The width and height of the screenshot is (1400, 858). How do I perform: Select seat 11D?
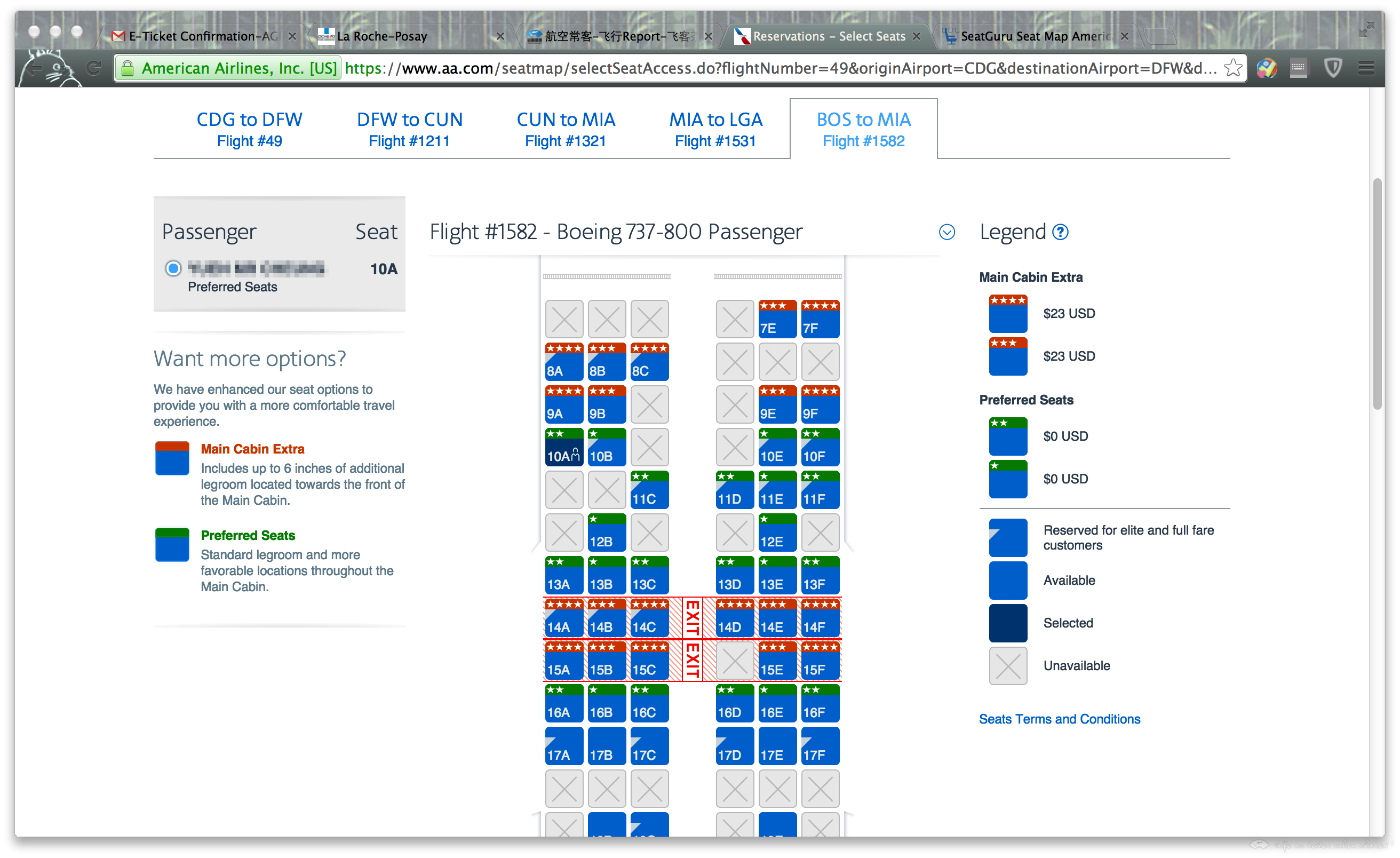[734, 490]
